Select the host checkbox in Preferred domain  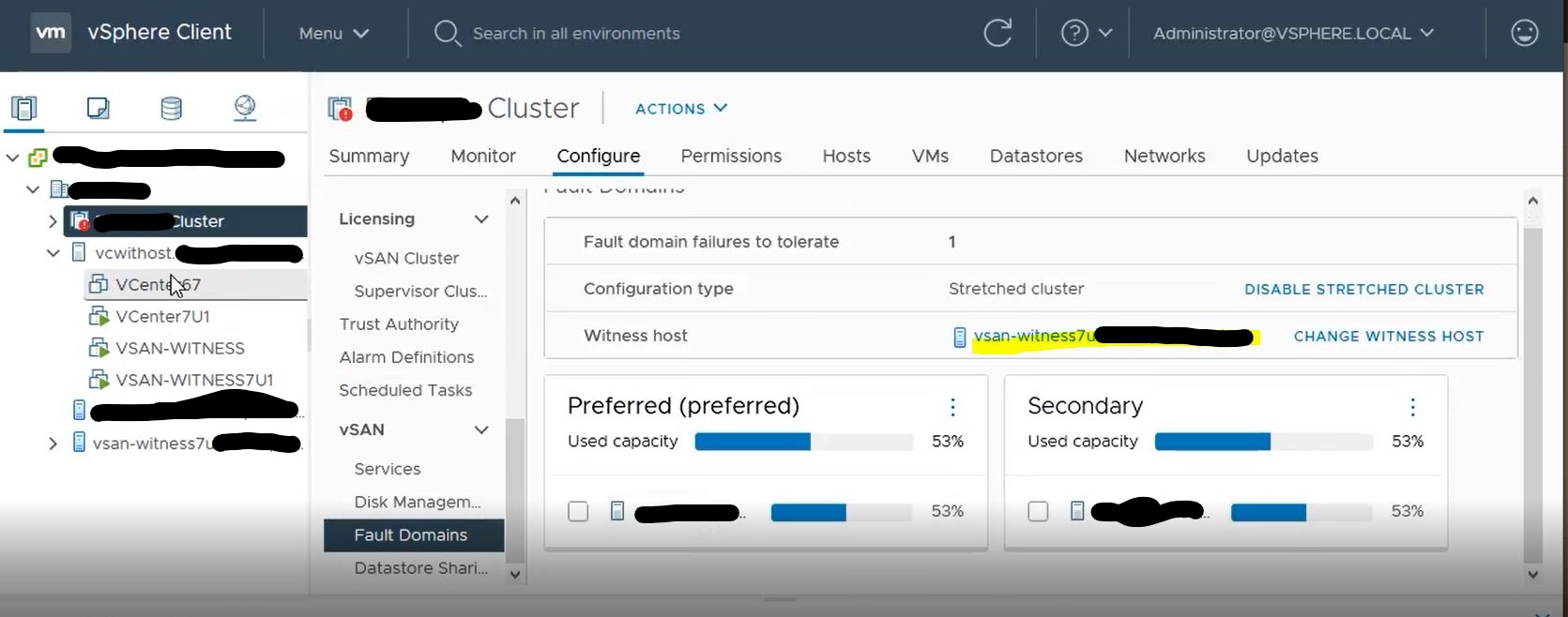[578, 511]
